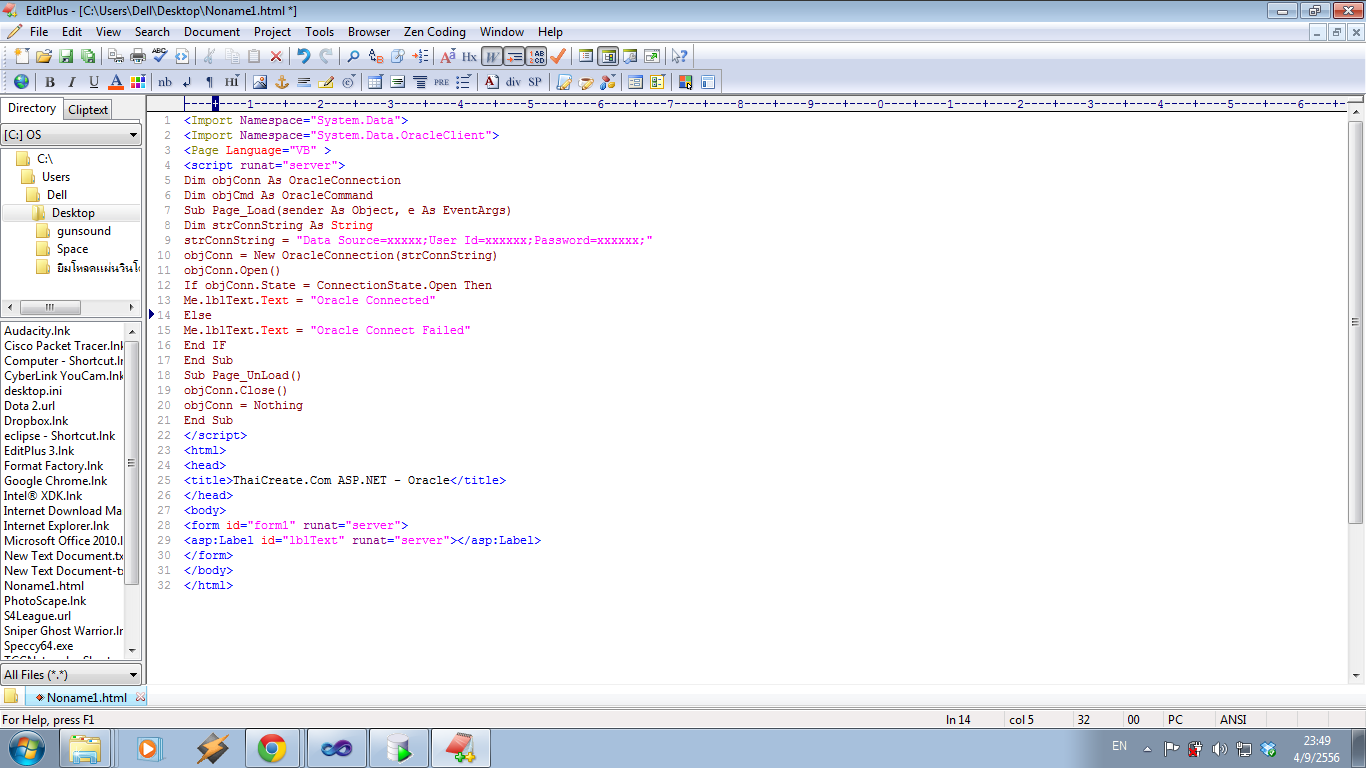
Task: Toggle Auto Indent toolbar button
Action: coord(514,56)
